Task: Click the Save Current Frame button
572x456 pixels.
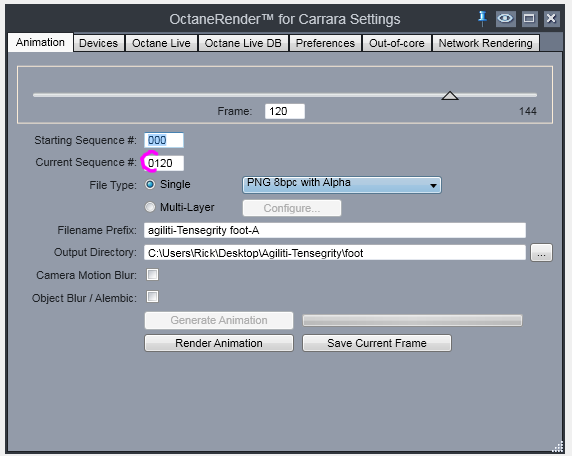Action: [377, 343]
